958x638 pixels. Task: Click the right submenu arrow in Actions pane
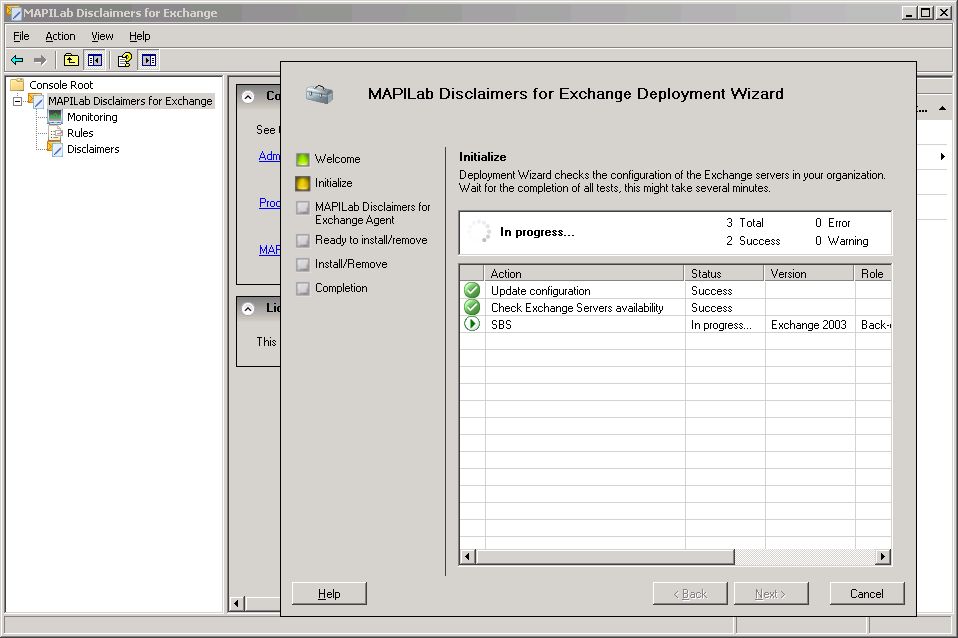pyautogui.click(x=943, y=156)
